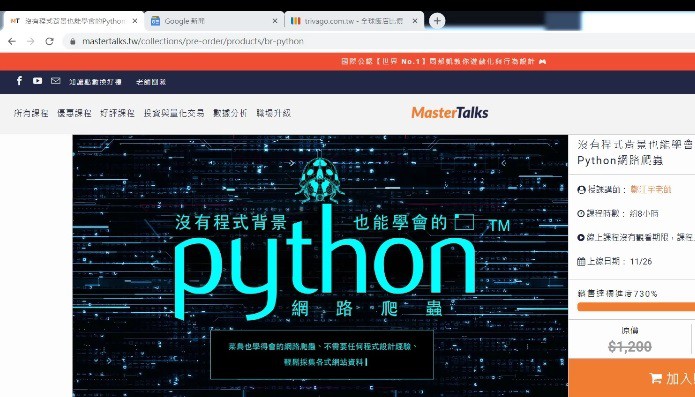
Task: Click the 11/26 launch date text
Action: pyautogui.click(x=641, y=261)
